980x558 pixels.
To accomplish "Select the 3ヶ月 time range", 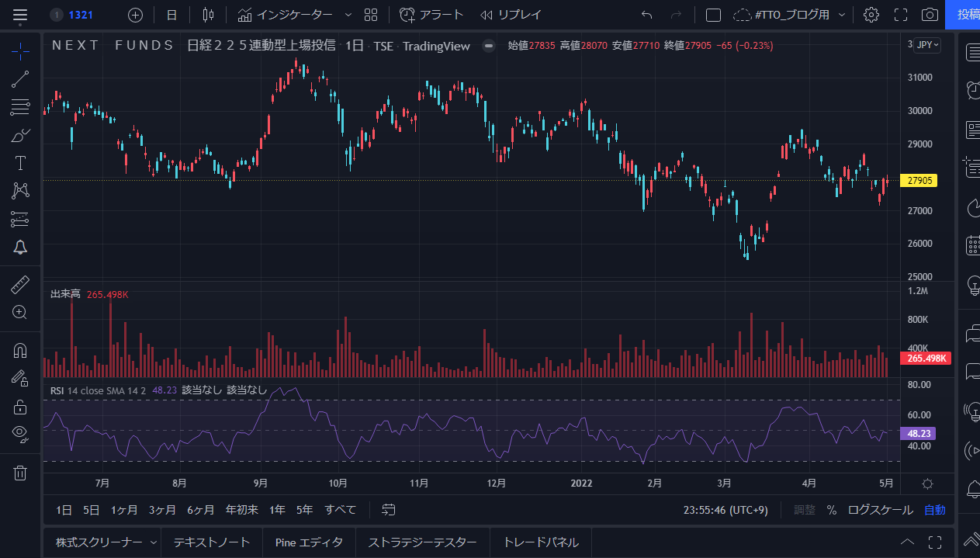I will pos(162,510).
